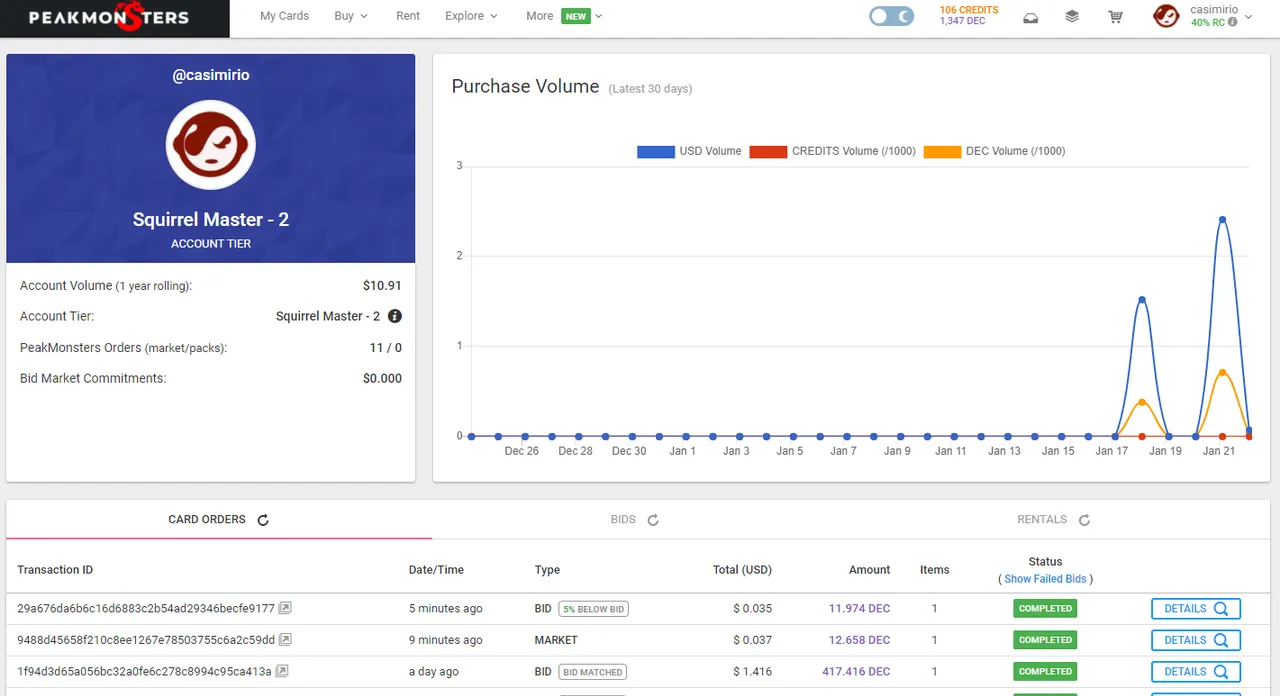The height and width of the screenshot is (696, 1280).
Task: Toggle USD Volume series in the chart legend
Action: tap(689, 151)
